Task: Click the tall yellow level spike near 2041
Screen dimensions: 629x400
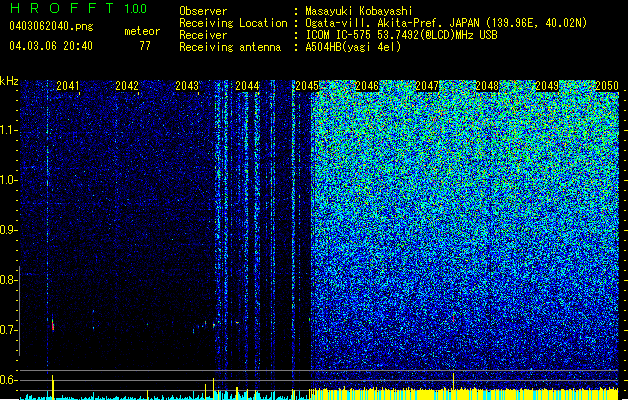Action: tap(53, 387)
